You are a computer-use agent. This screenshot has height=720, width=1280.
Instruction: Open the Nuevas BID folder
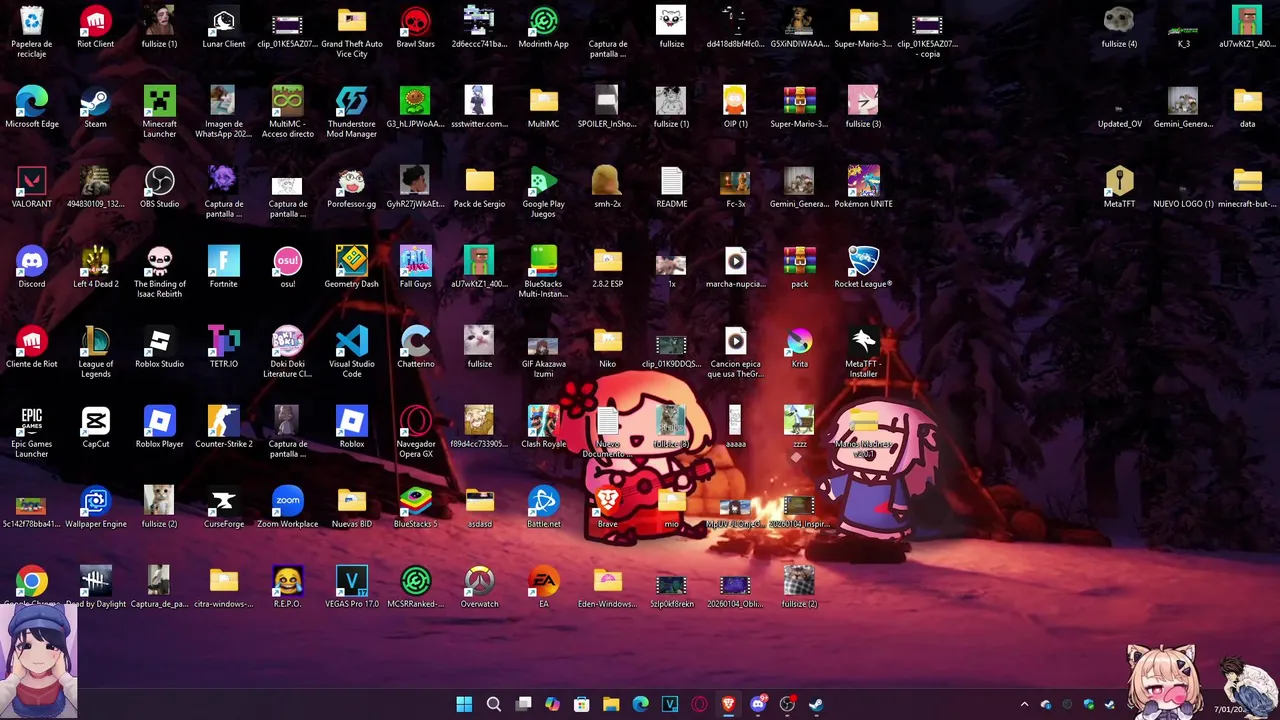[352, 502]
